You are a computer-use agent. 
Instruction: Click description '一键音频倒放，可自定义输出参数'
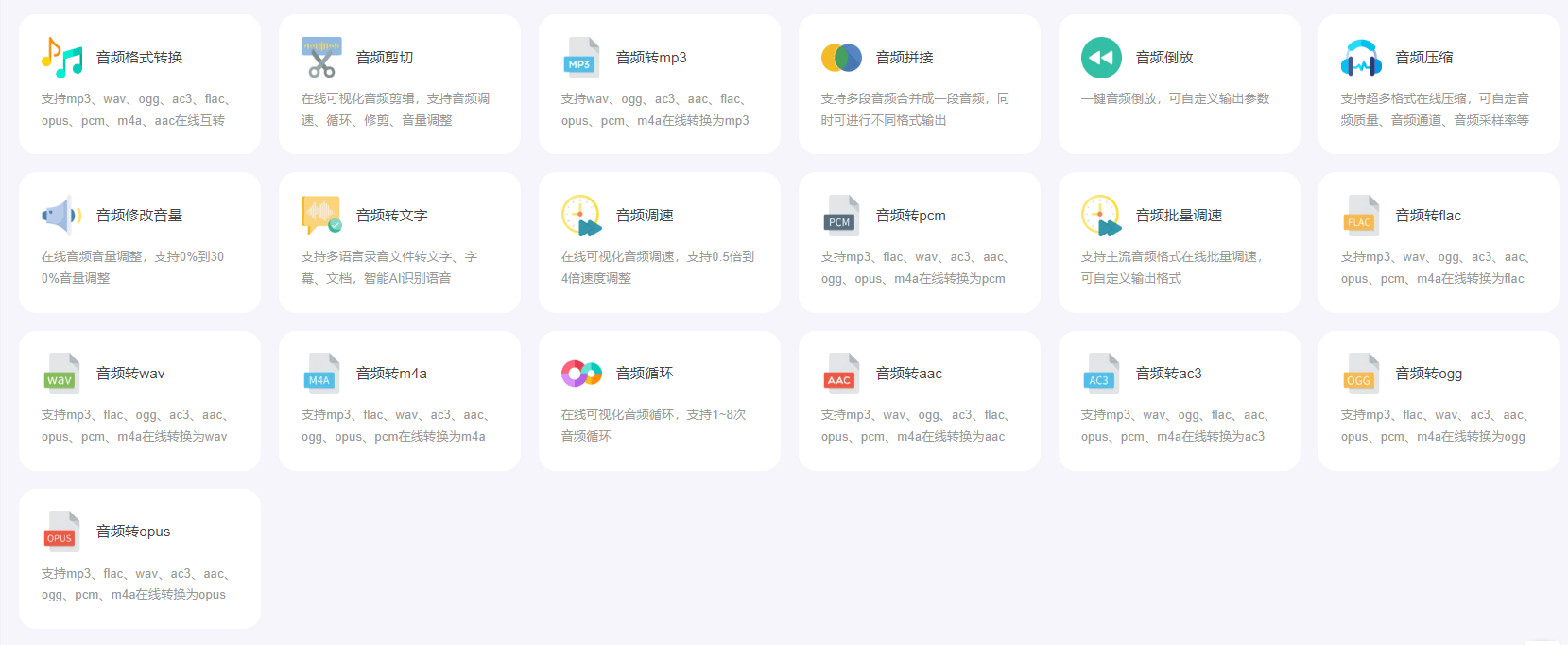pos(1175,98)
